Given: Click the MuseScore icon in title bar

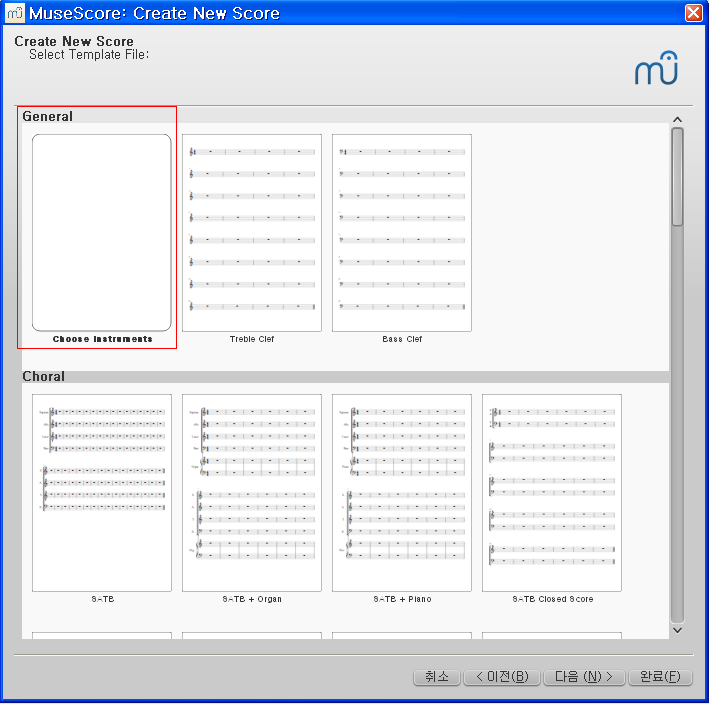Looking at the screenshot, I should point(15,13).
